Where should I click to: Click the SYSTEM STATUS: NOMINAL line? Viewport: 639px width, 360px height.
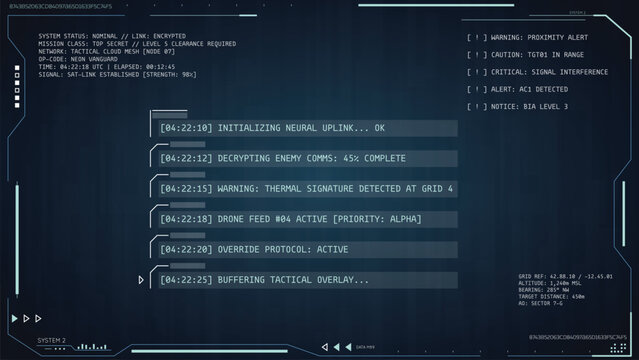[112, 36]
